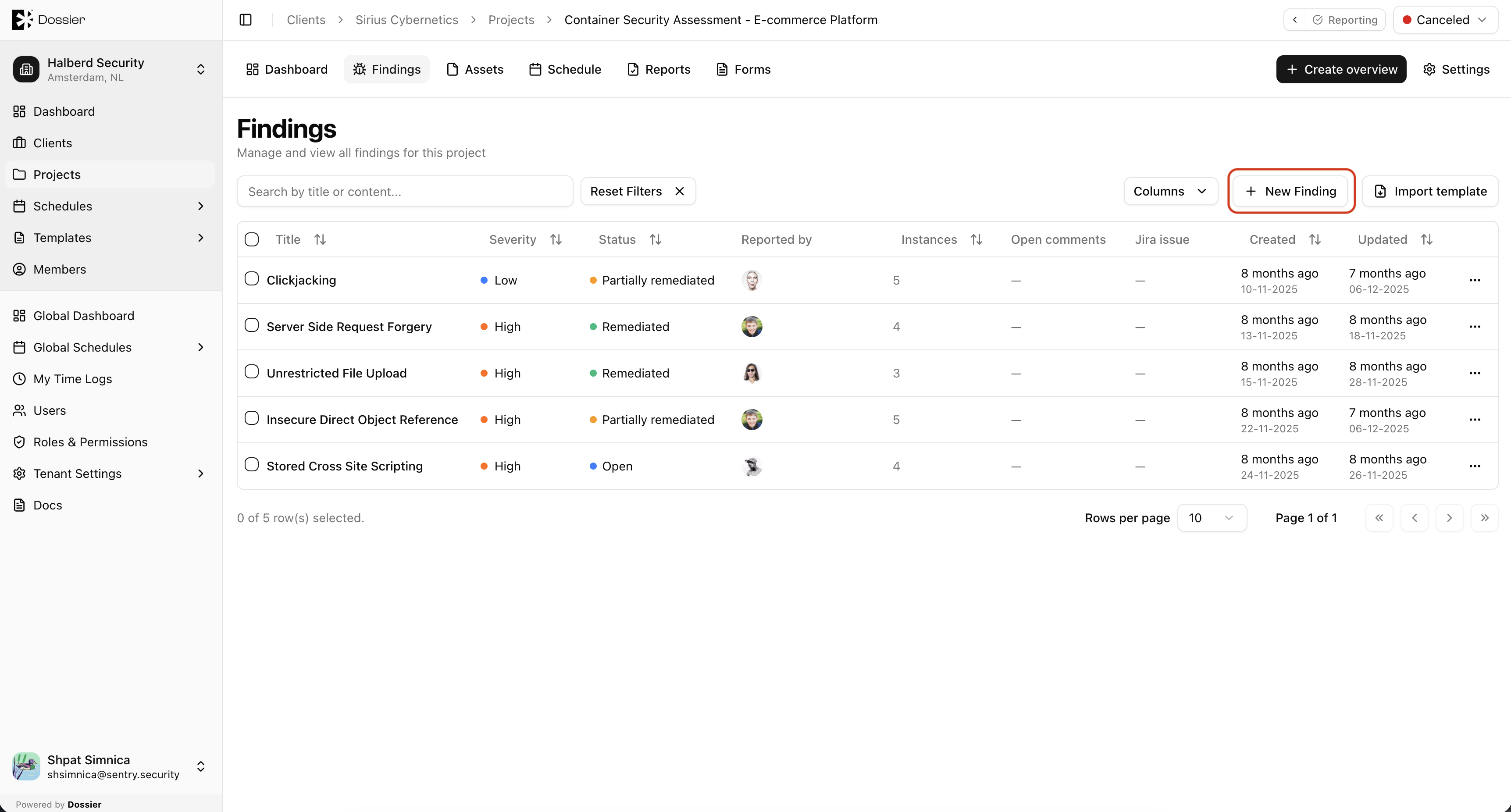The width and height of the screenshot is (1511, 812).
Task: Click the Reset Filters button
Action: coord(638,191)
